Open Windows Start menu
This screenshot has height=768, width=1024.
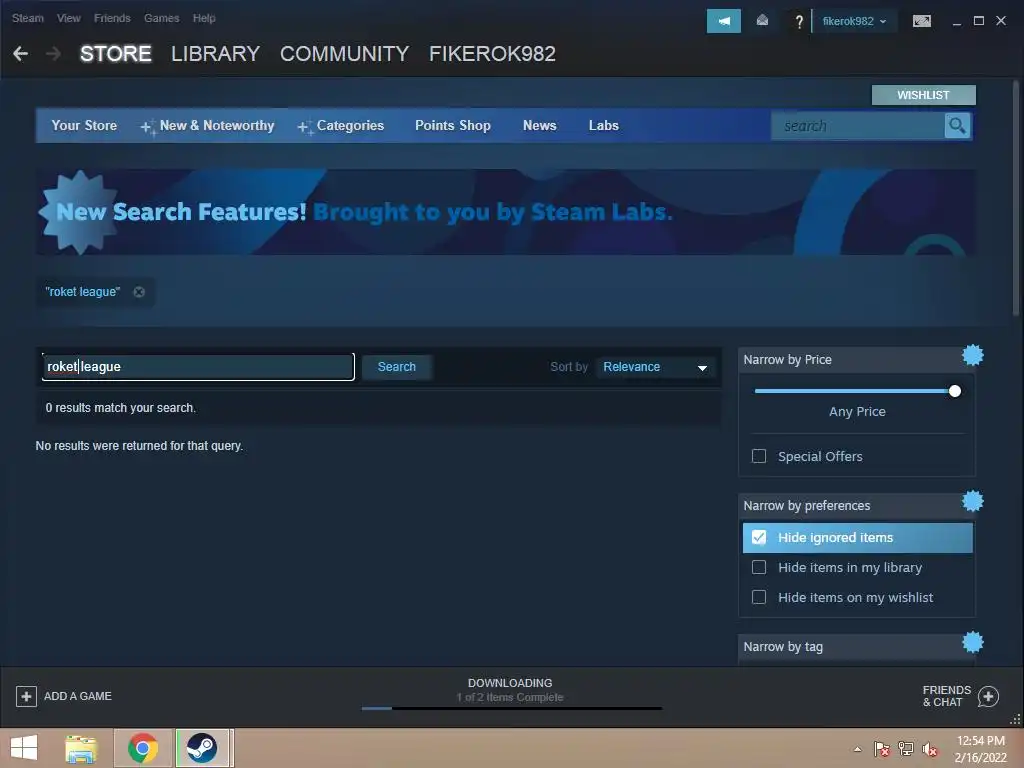tap(24, 748)
